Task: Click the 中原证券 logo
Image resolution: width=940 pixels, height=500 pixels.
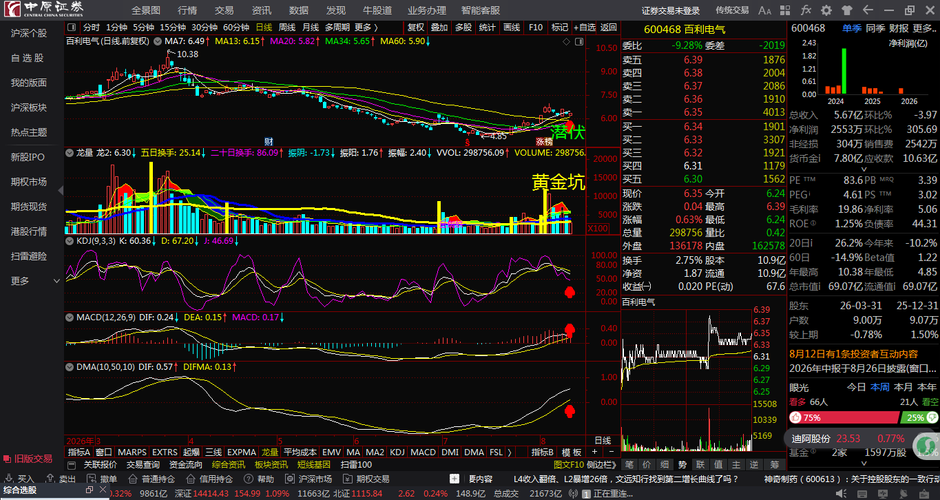Action: [x=43, y=9]
